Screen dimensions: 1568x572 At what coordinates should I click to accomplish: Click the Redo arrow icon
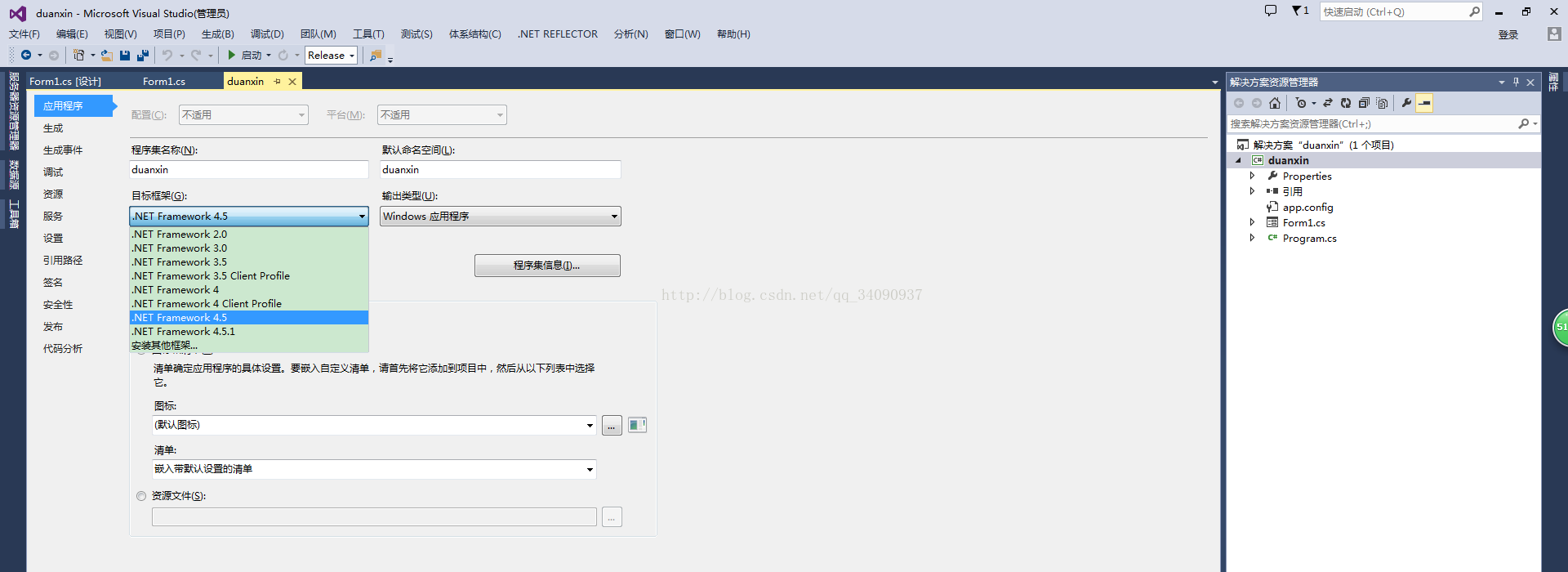tap(196, 55)
